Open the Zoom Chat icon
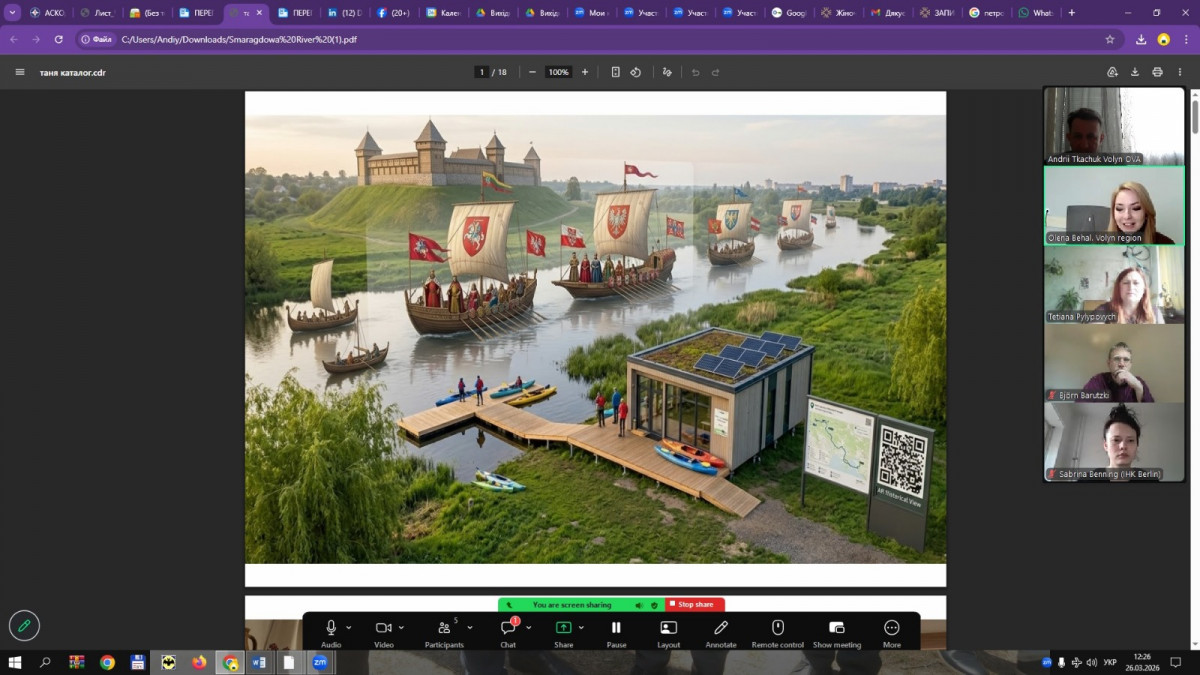This screenshot has width=1200, height=675. click(x=508, y=628)
